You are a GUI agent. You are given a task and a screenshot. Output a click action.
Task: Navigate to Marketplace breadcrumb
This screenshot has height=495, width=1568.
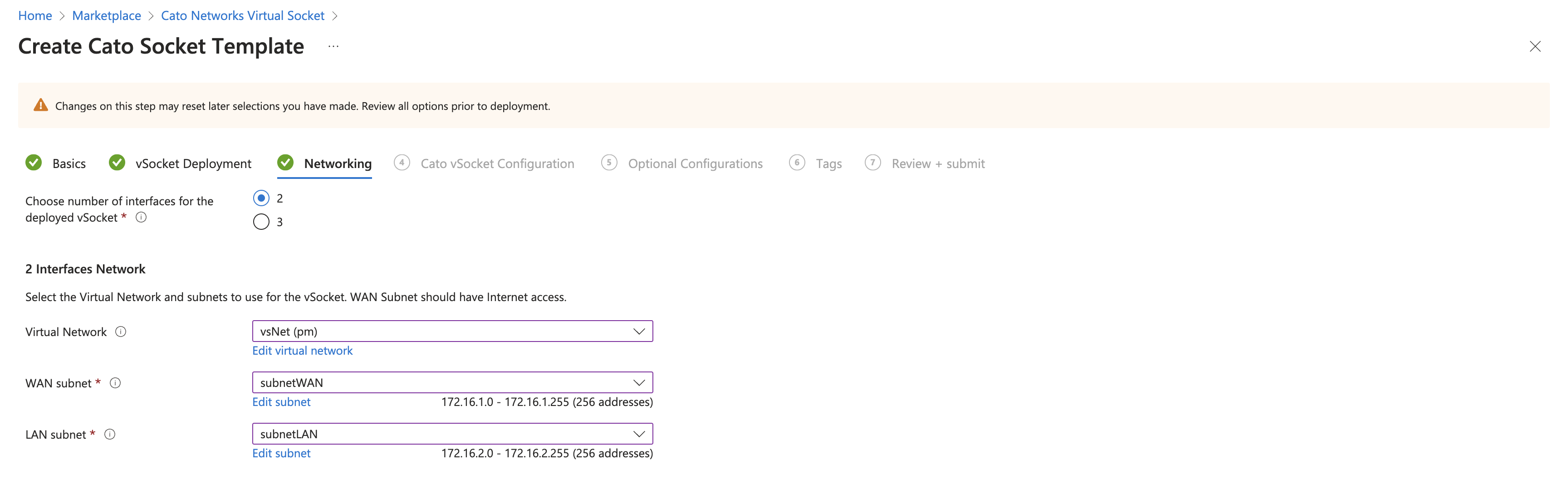coord(107,16)
